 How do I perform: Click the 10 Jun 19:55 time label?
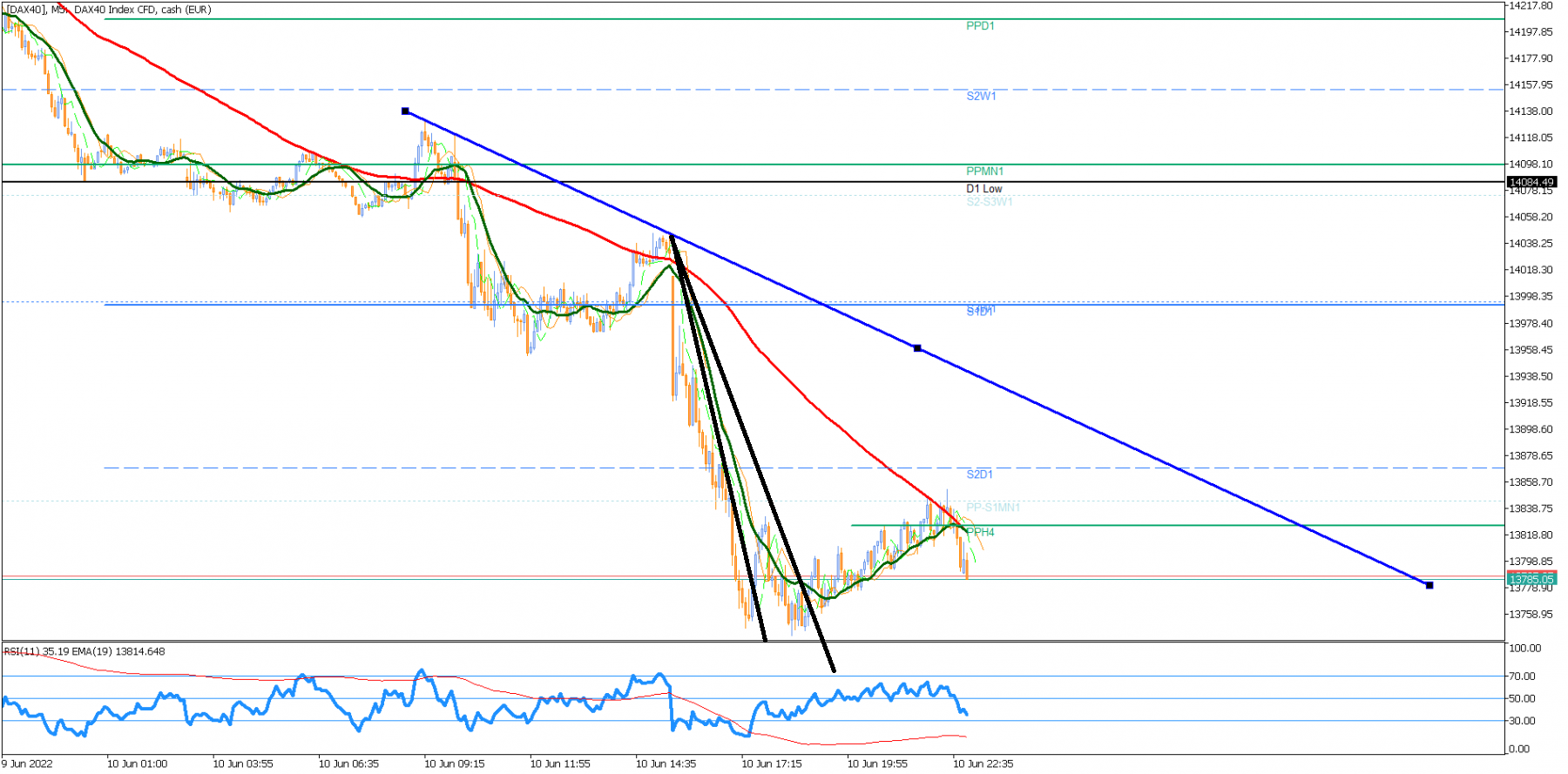[x=877, y=764]
